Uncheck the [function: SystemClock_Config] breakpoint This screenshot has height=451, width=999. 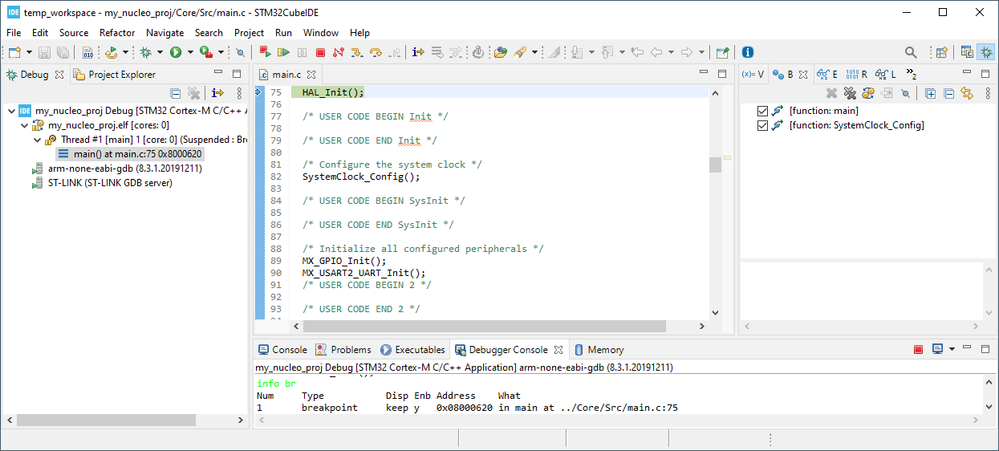[763, 125]
